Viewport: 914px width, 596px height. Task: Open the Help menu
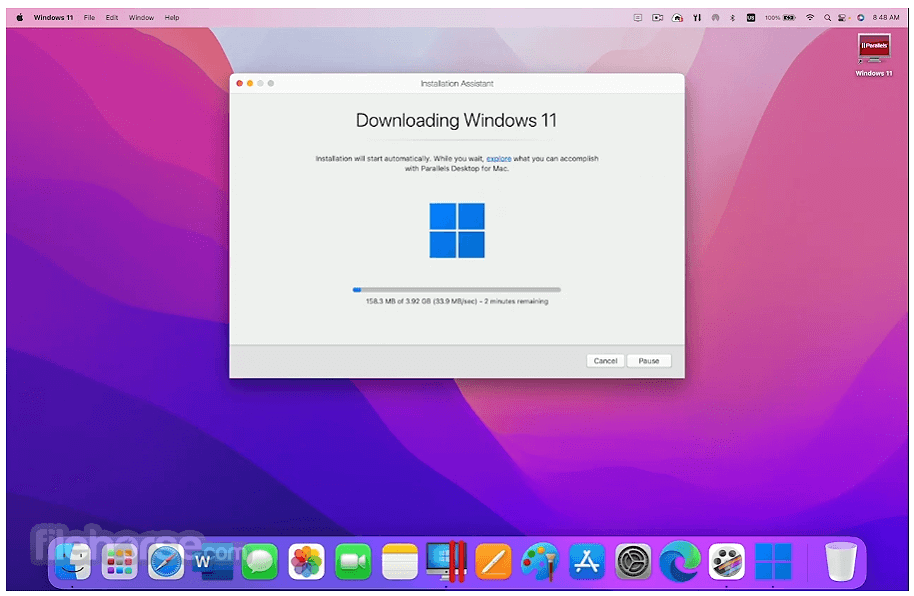[172, 17]
